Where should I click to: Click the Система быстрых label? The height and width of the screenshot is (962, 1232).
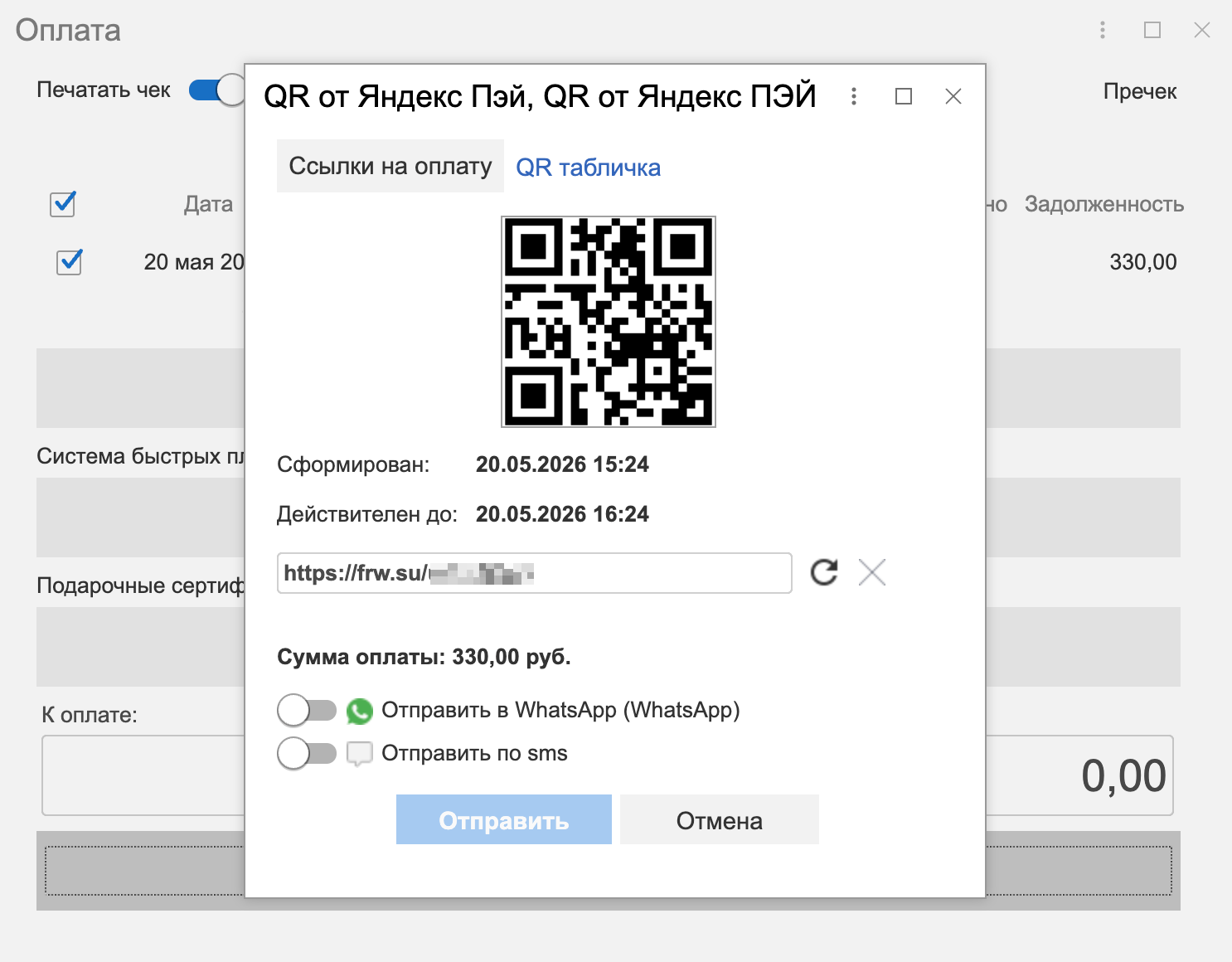tap(141, 456)
